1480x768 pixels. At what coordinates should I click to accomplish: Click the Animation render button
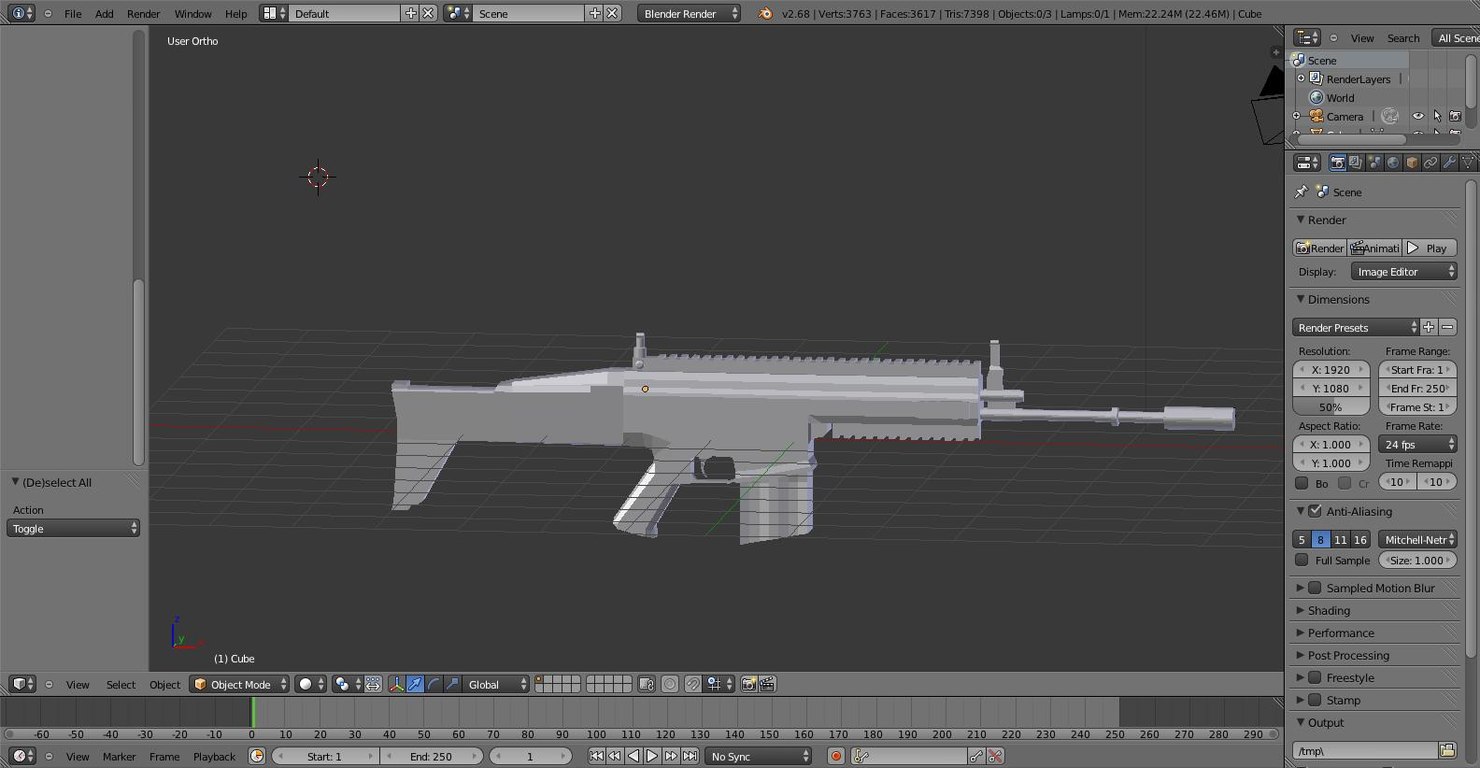1375,247
